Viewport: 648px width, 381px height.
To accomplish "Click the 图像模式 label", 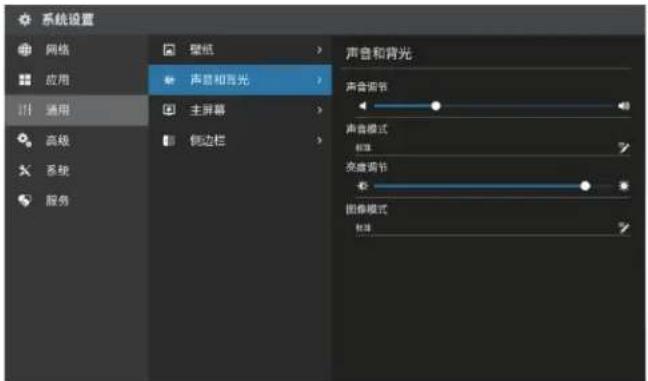I will click(367, 209).
